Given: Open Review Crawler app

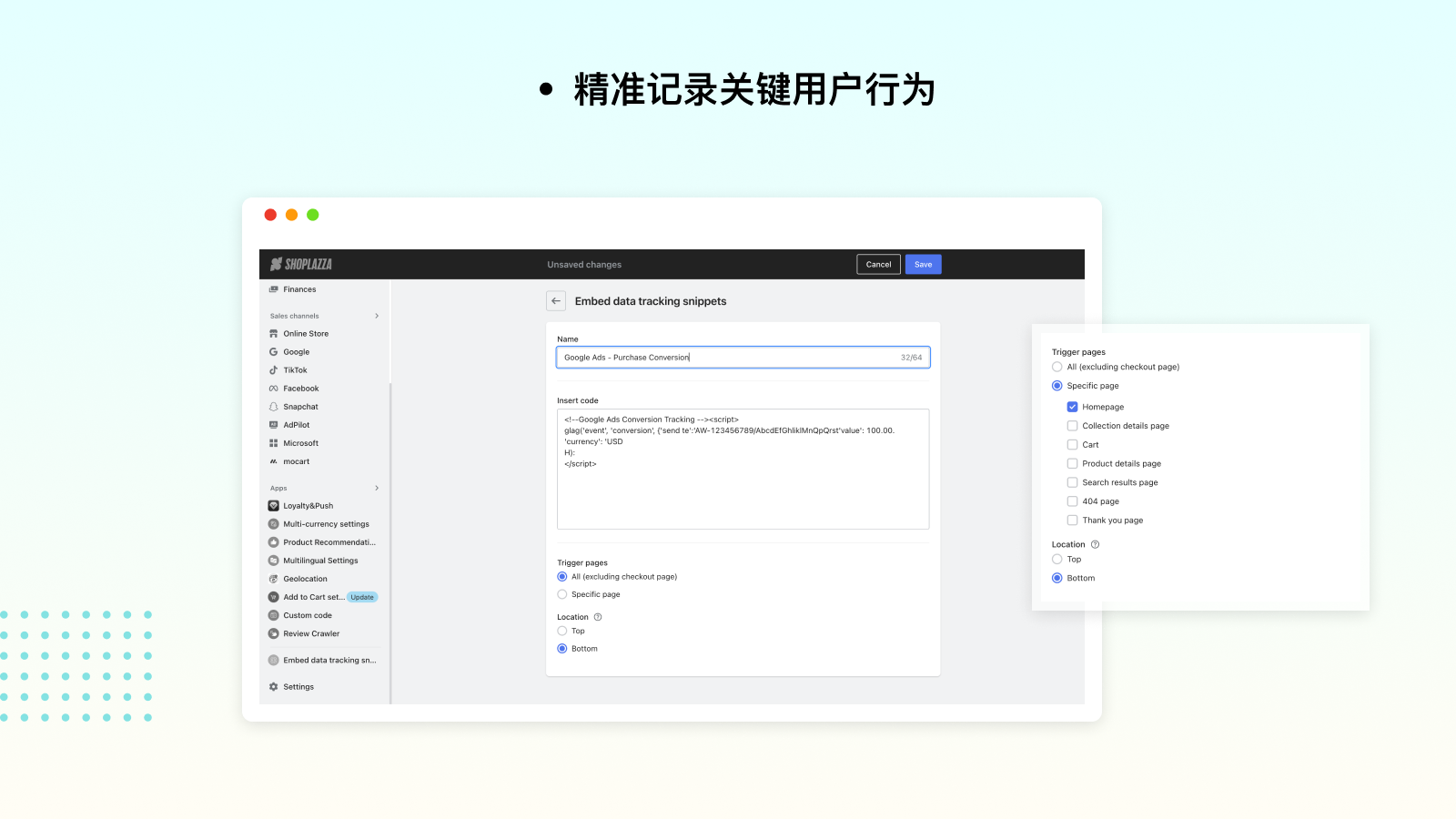Looking at the screenshot, I should pyautogui.click(x=311, y=633).
